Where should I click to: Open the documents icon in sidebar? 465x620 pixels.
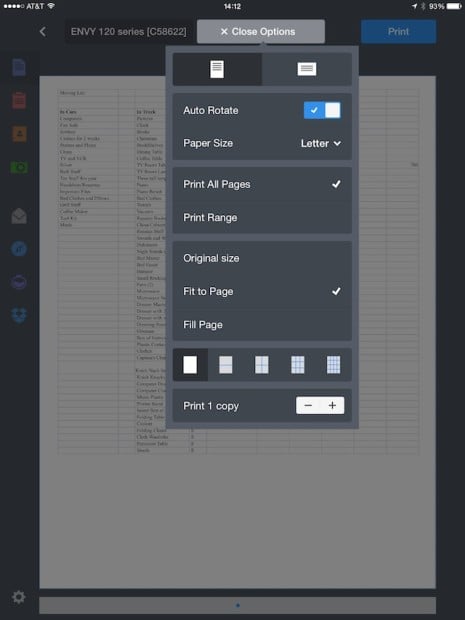point(19,67)
